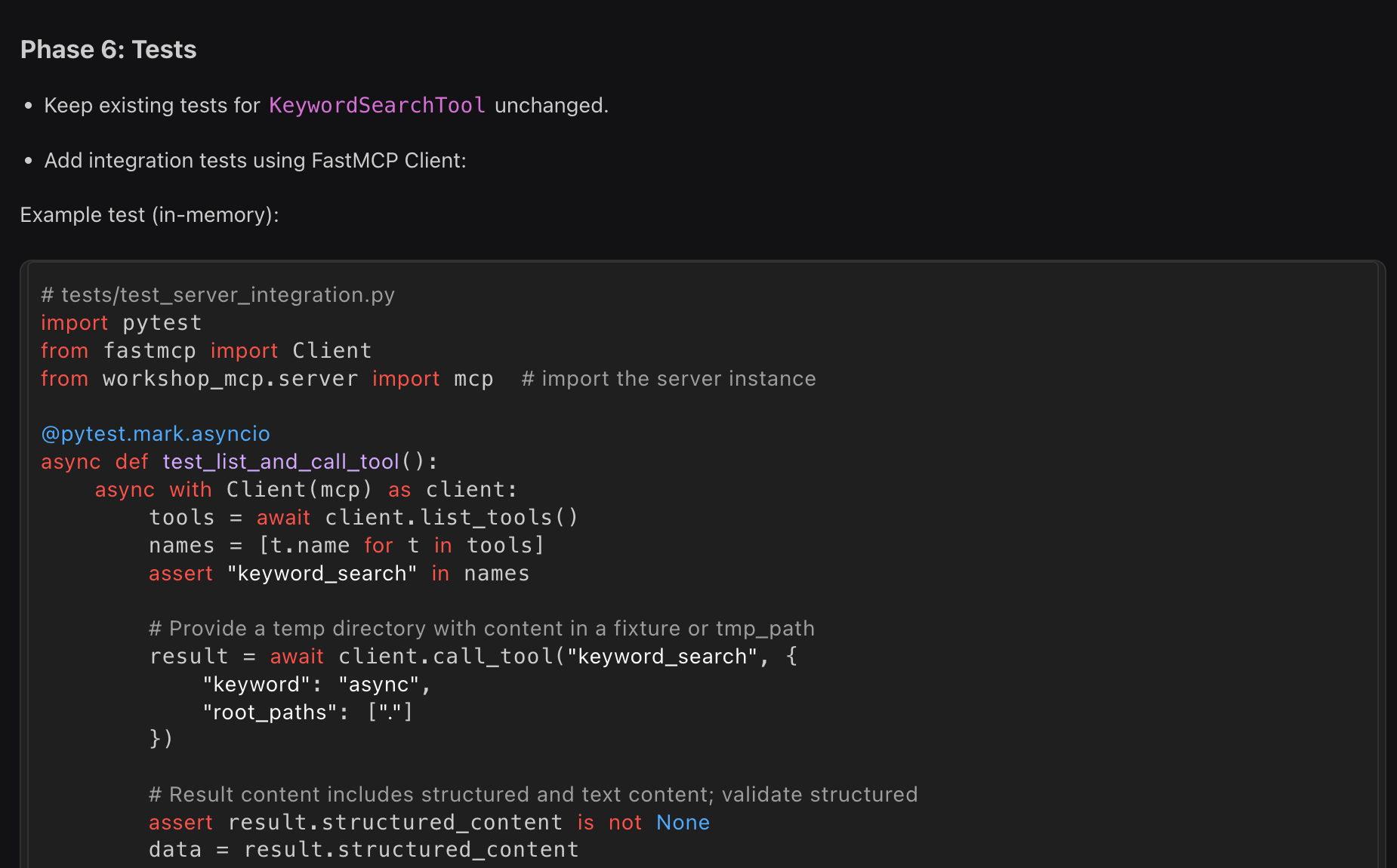Click the pink KeywordSearchTool inline code
This screenshot has width=1397, height=868.
pyautogui.click(x=377, y=105)
